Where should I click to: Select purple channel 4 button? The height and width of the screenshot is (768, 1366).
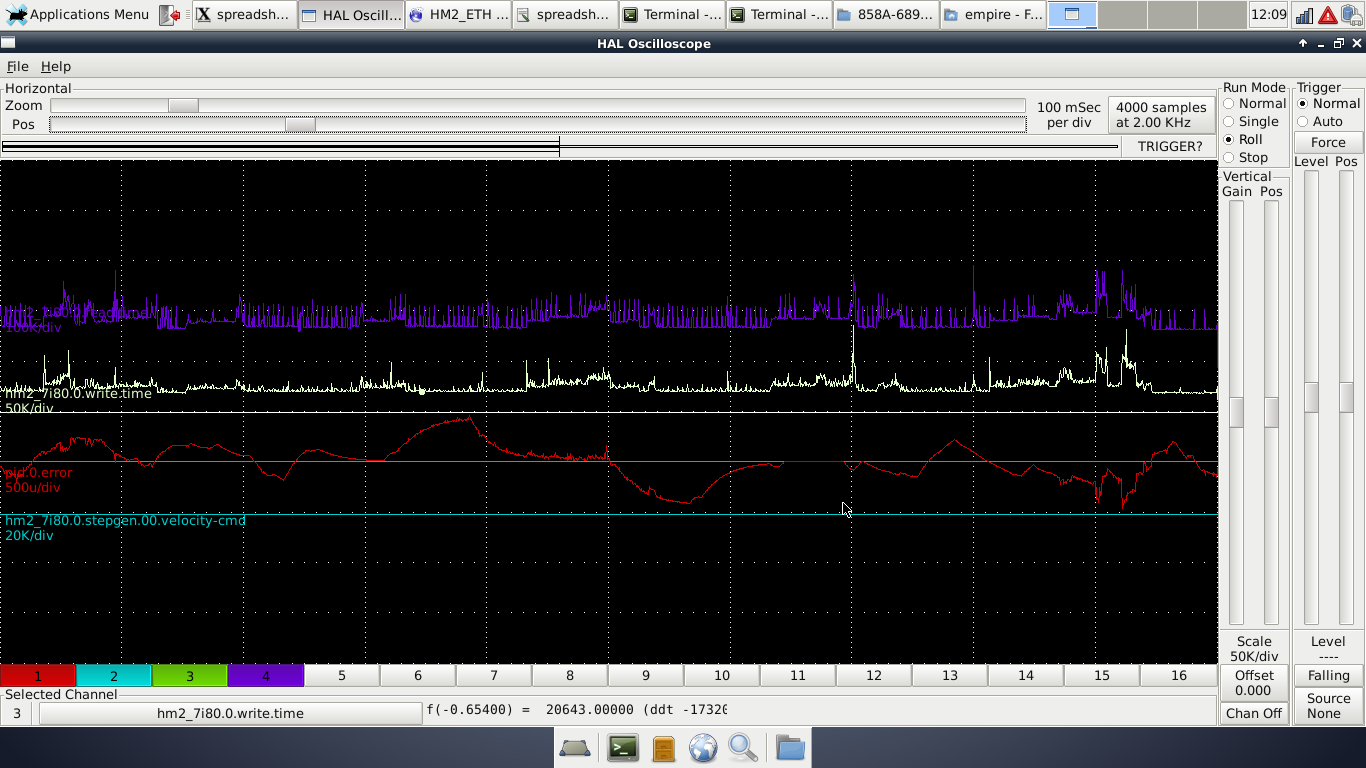266,675
